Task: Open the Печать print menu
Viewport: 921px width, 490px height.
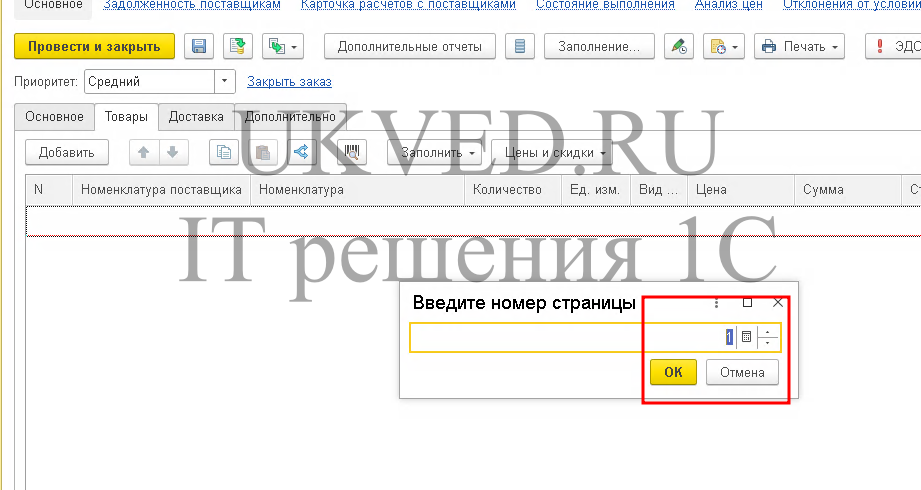Action: click(799, 46)
